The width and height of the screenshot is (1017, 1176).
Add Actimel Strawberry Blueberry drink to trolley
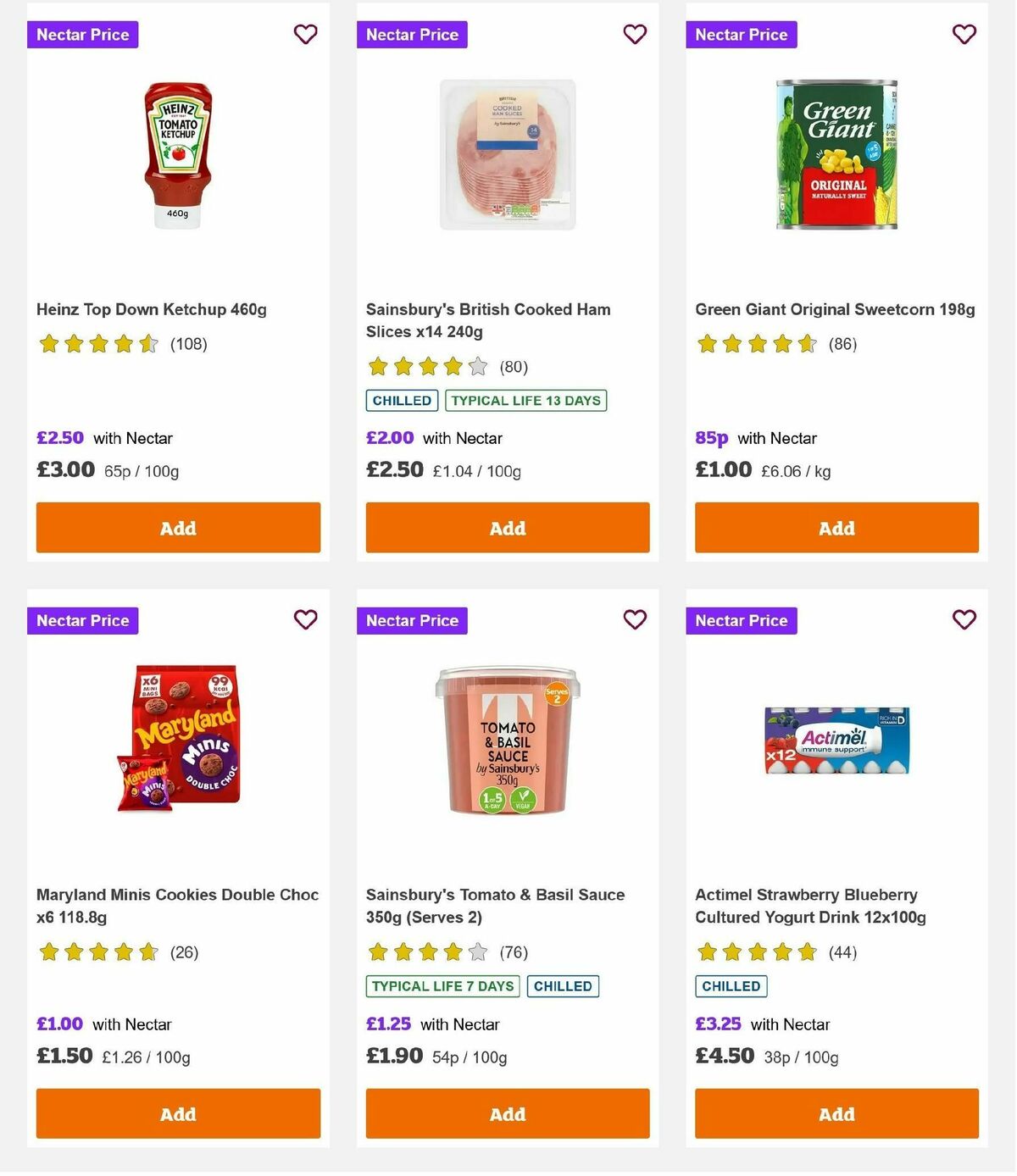tap(836, 1114)
